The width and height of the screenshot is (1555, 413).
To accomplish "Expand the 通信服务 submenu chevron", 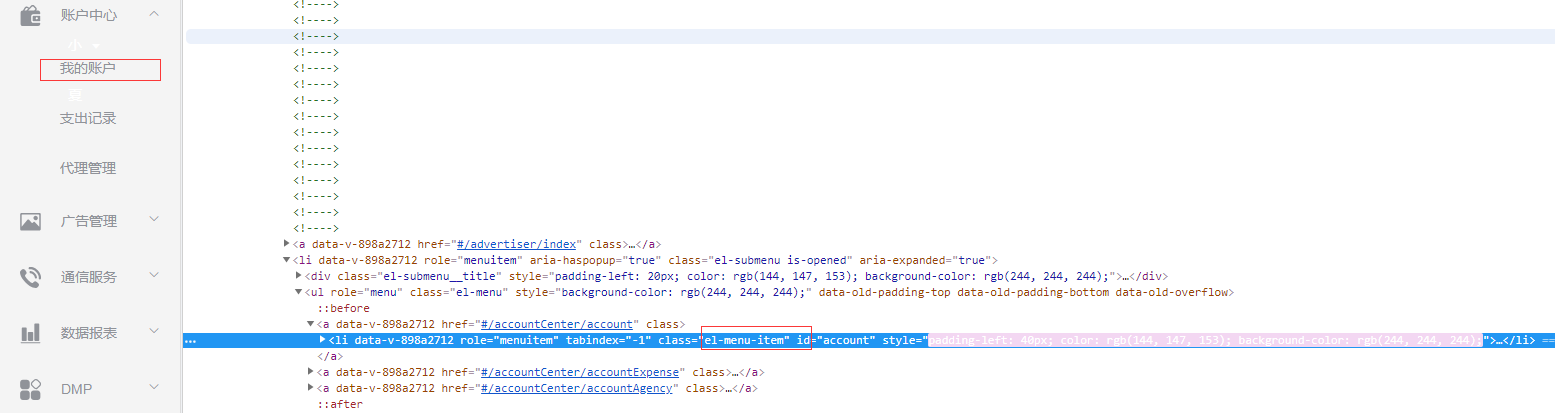I will point(154,275).
